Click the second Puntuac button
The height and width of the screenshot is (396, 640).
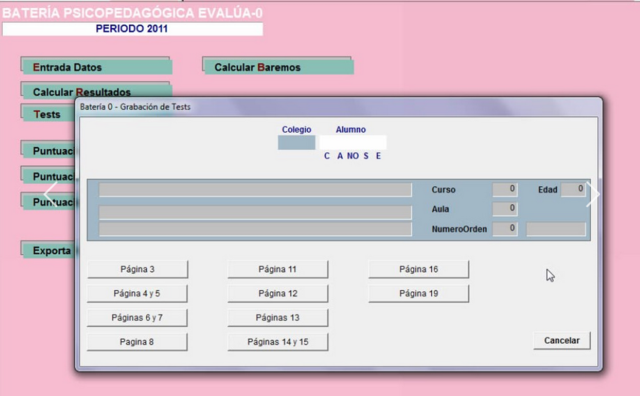(x=49, y=176)
